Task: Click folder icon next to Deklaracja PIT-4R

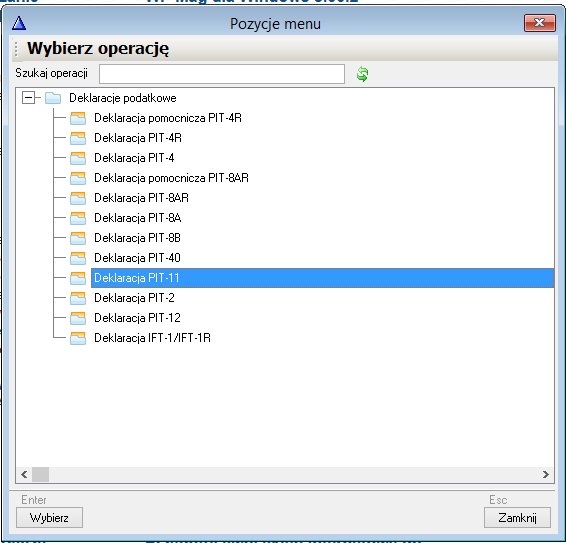Action: pyautogui.click(x=78, y=138)
